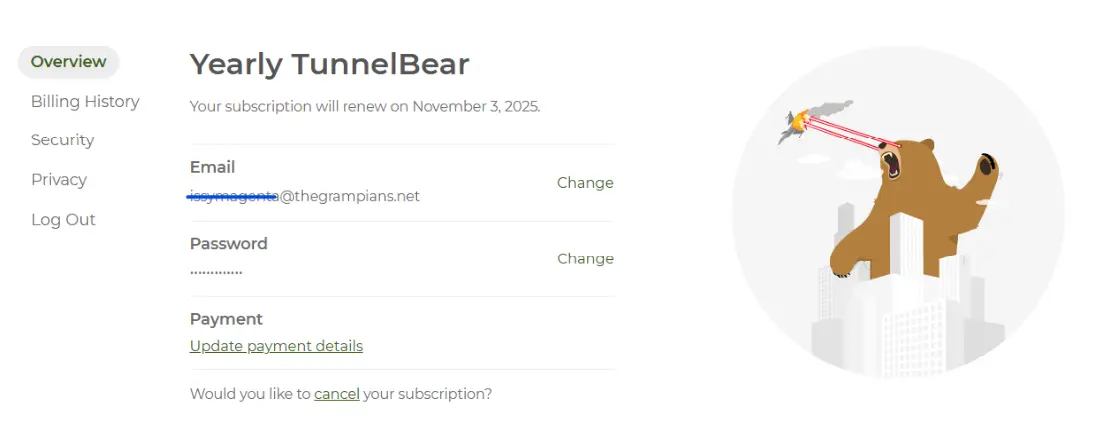The height and width of the screenshot is (446, 1115).
Task: Open the Overview section in sidebar
Action: (x=68, y=62)
